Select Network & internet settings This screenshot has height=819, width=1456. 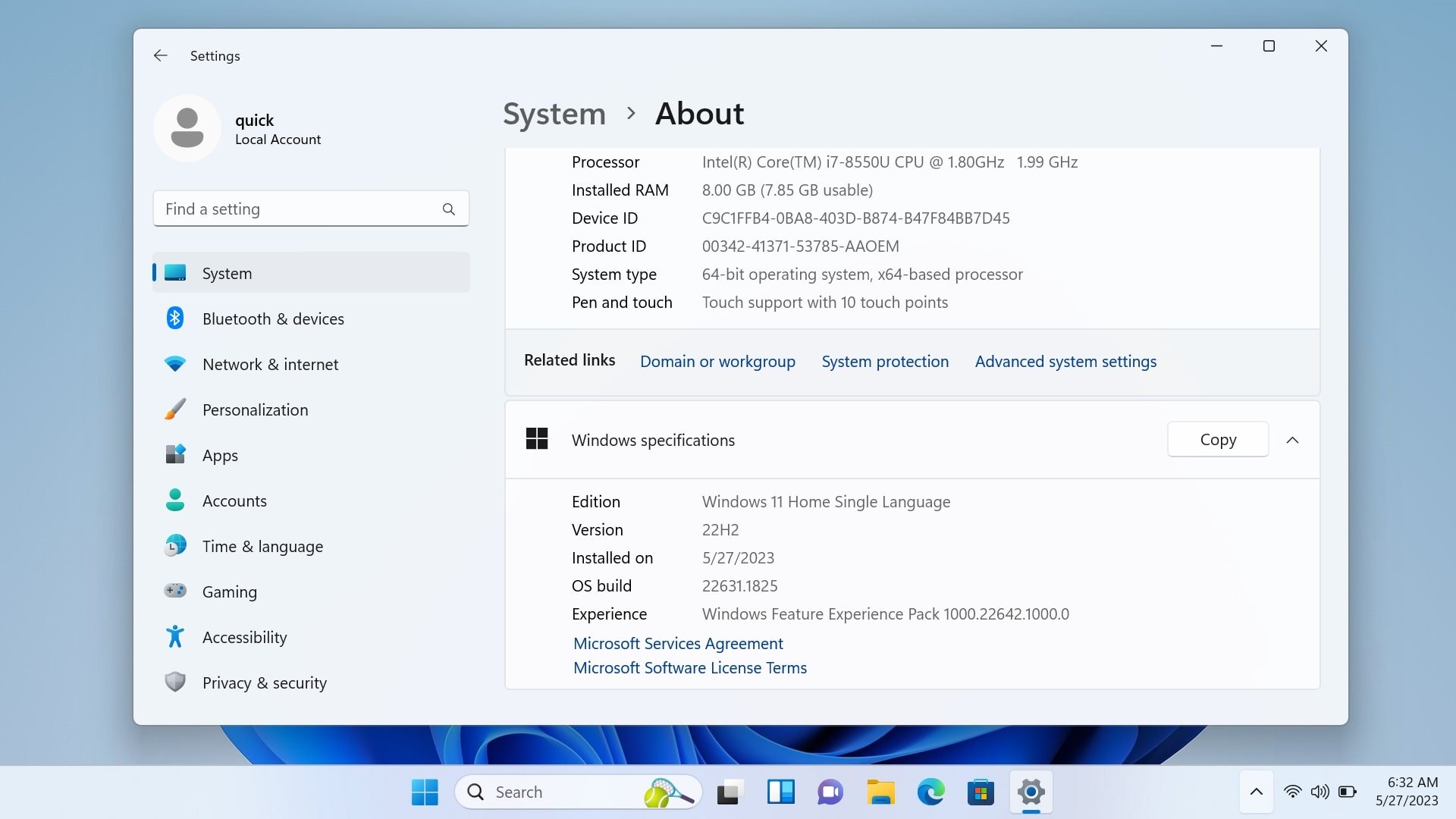pyautogui.click(x=270, y=364)
